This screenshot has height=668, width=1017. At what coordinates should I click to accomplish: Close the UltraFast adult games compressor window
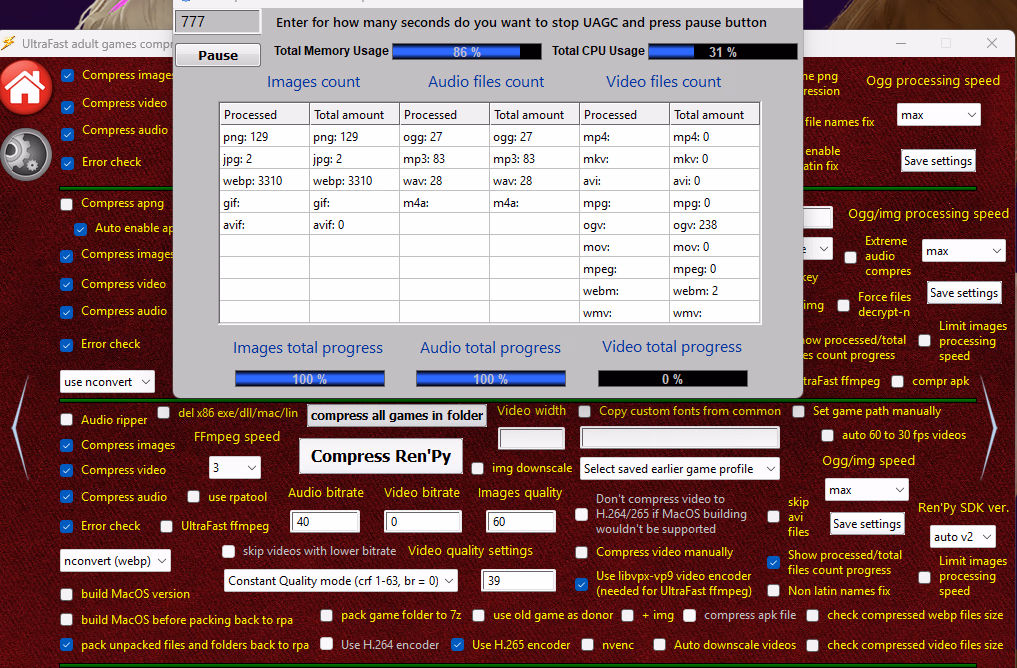(x=991, y=44)
